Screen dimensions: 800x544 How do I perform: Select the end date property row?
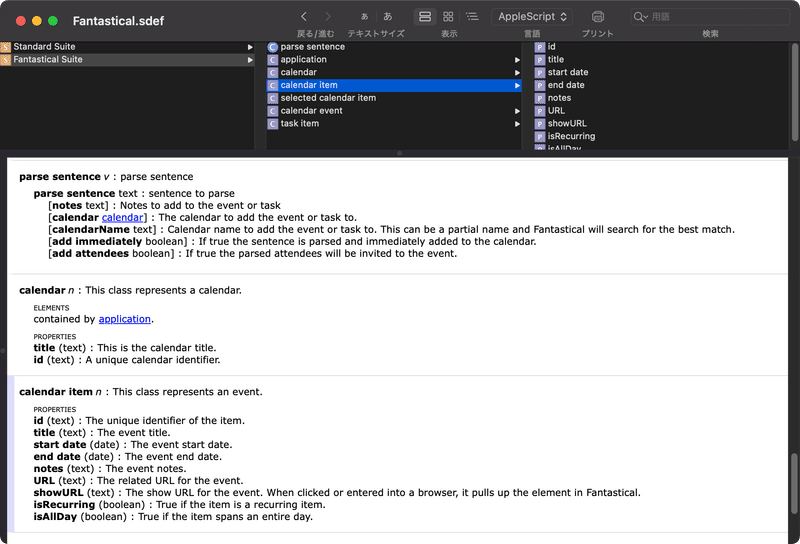(661, 85)
